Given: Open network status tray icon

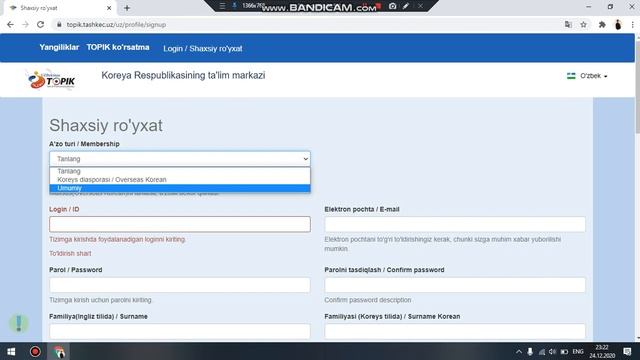Looking at the screenshot, I should tap(542, 351).
